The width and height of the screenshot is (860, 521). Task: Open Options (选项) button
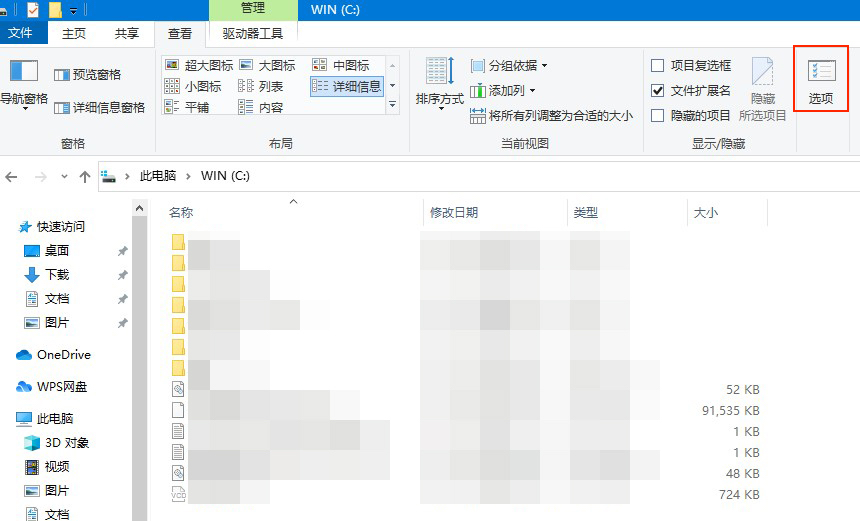[x=821, y=80]
